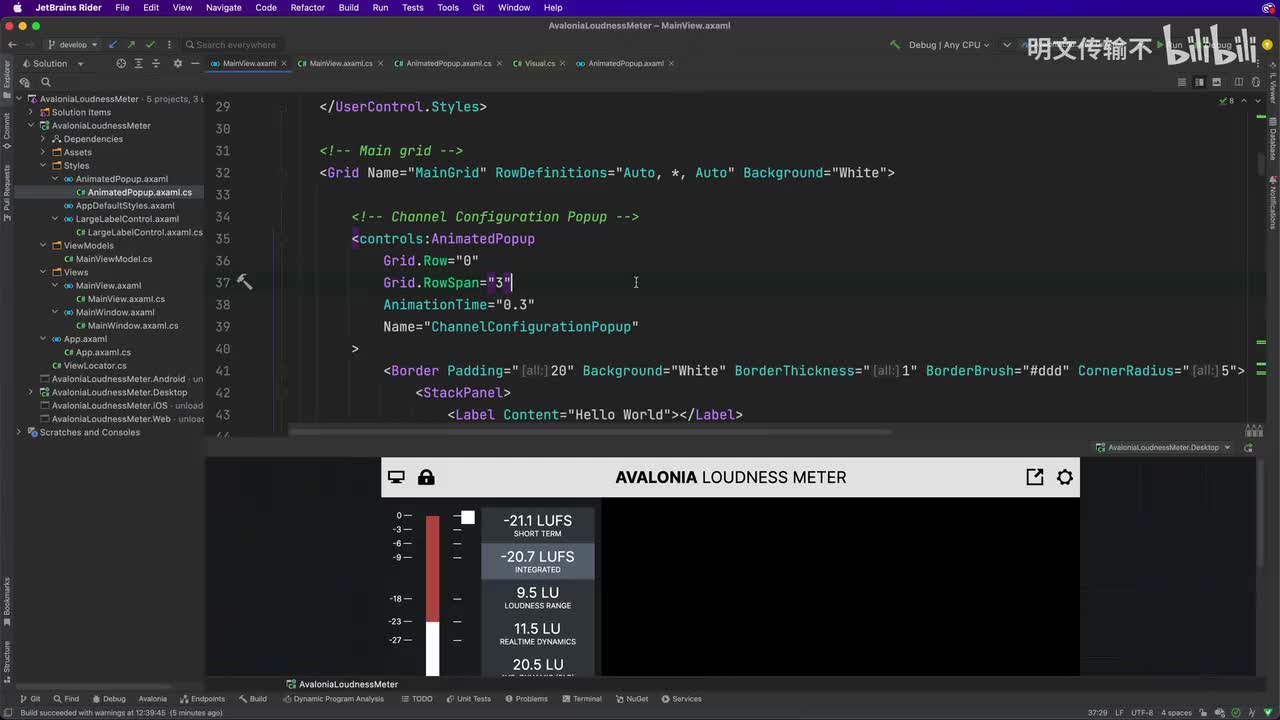The height and width of the screenshot is (720, 1280).
Task: Collapse the Views folder
Action: [43, 272]
